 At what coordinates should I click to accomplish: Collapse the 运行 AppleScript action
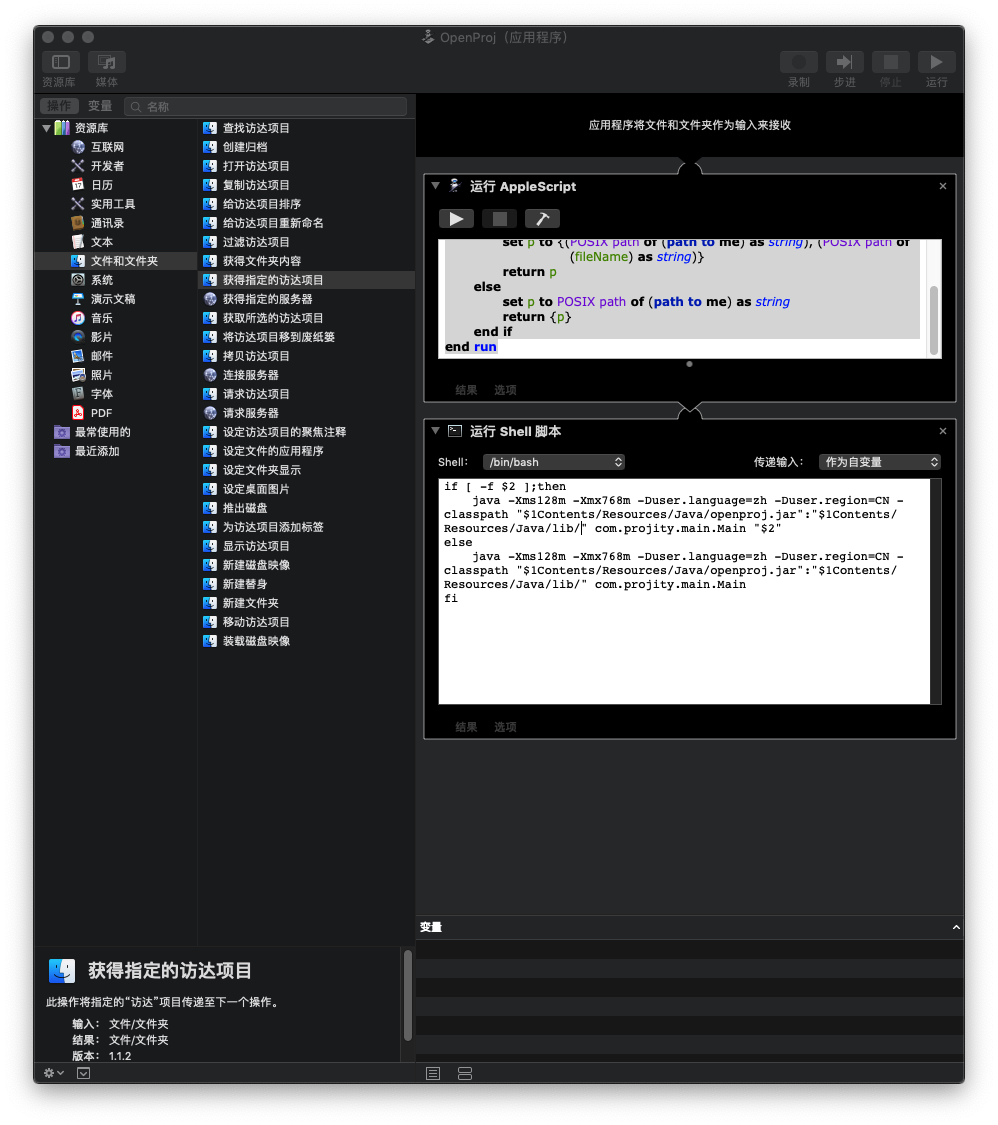435,186
